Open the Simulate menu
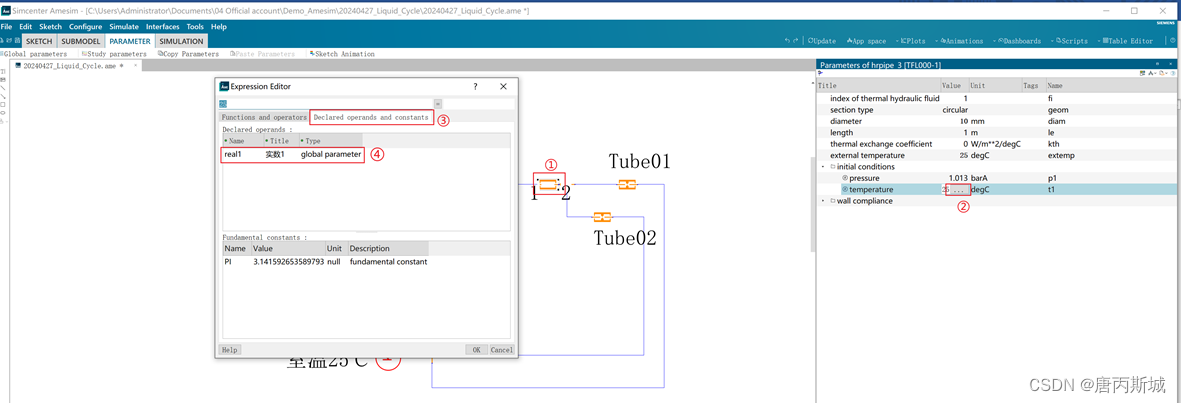This screenshot has height=403, width=1181. click(124, 26)
